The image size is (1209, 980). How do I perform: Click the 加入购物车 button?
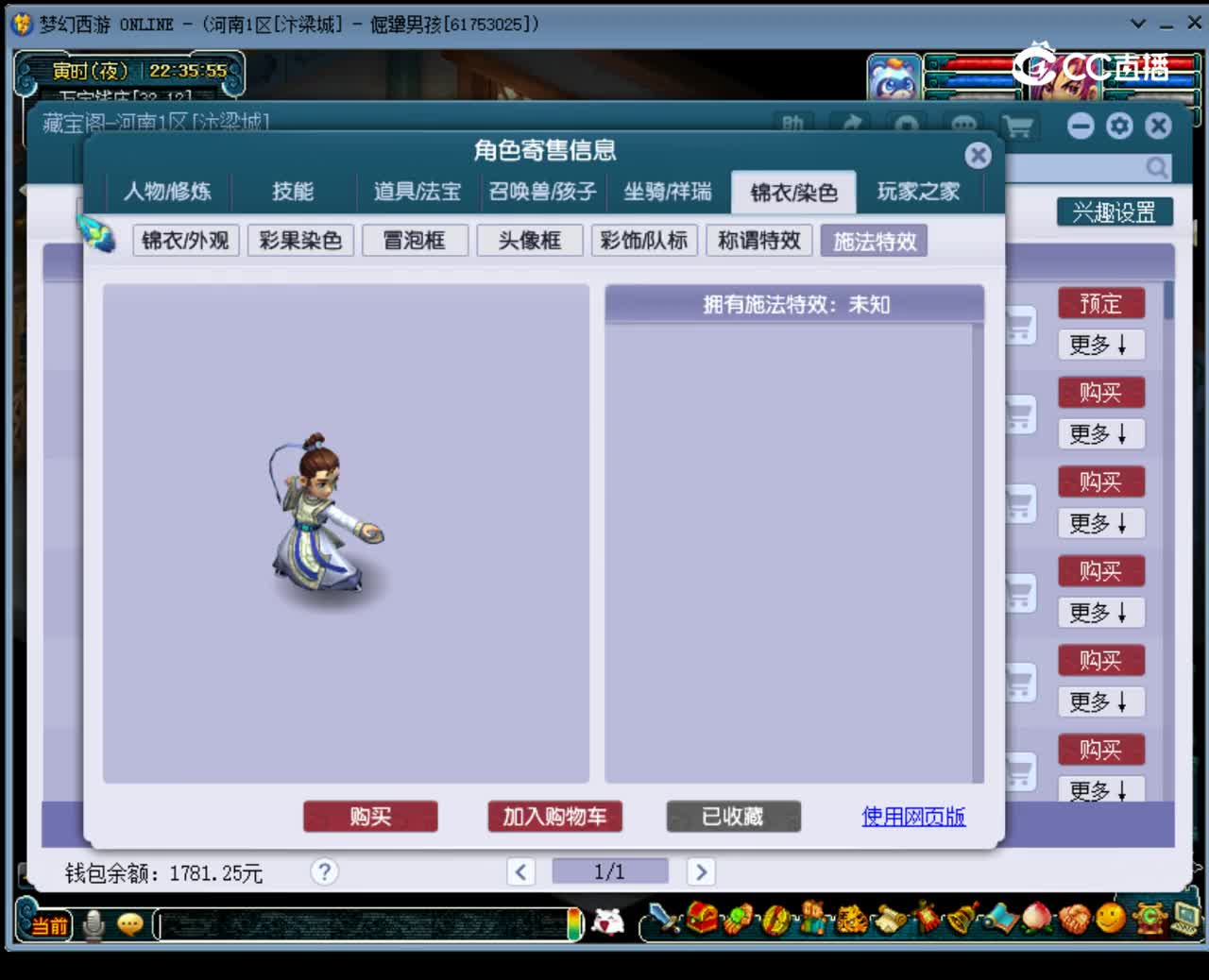[x=554, y=817]
